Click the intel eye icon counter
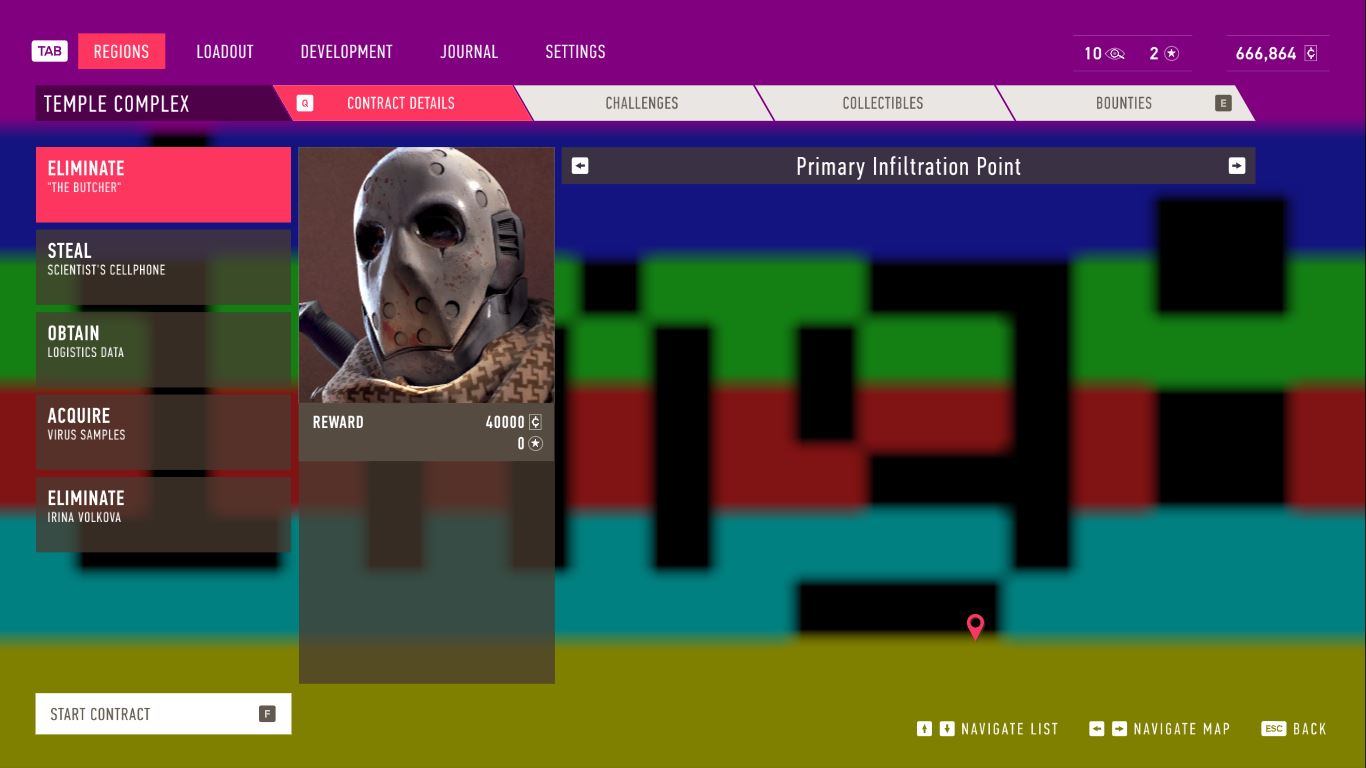 [x=1116, y=54]
